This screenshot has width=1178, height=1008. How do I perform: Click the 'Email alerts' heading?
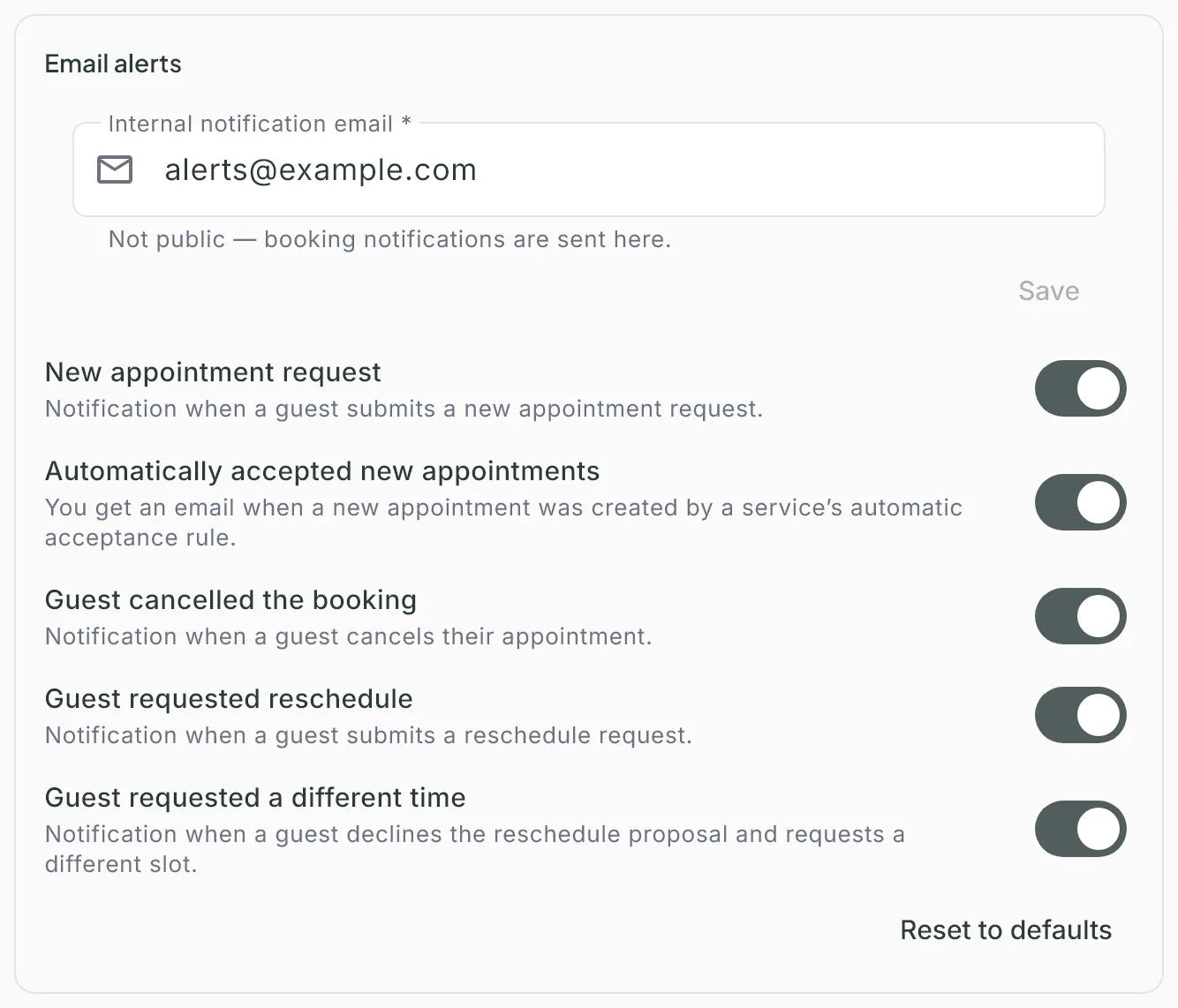(113, 64)
